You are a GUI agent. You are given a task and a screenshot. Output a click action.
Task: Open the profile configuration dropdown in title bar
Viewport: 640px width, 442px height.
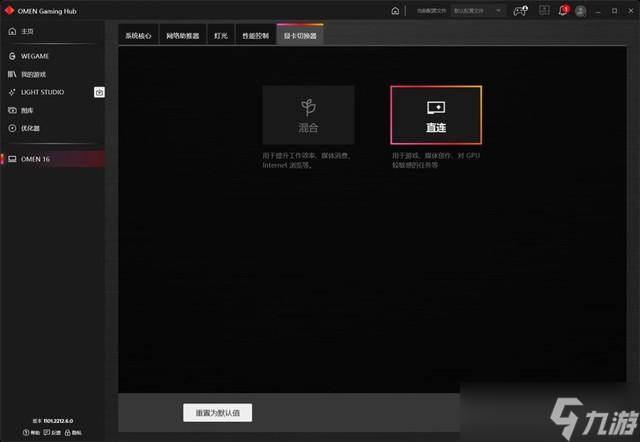478,11
